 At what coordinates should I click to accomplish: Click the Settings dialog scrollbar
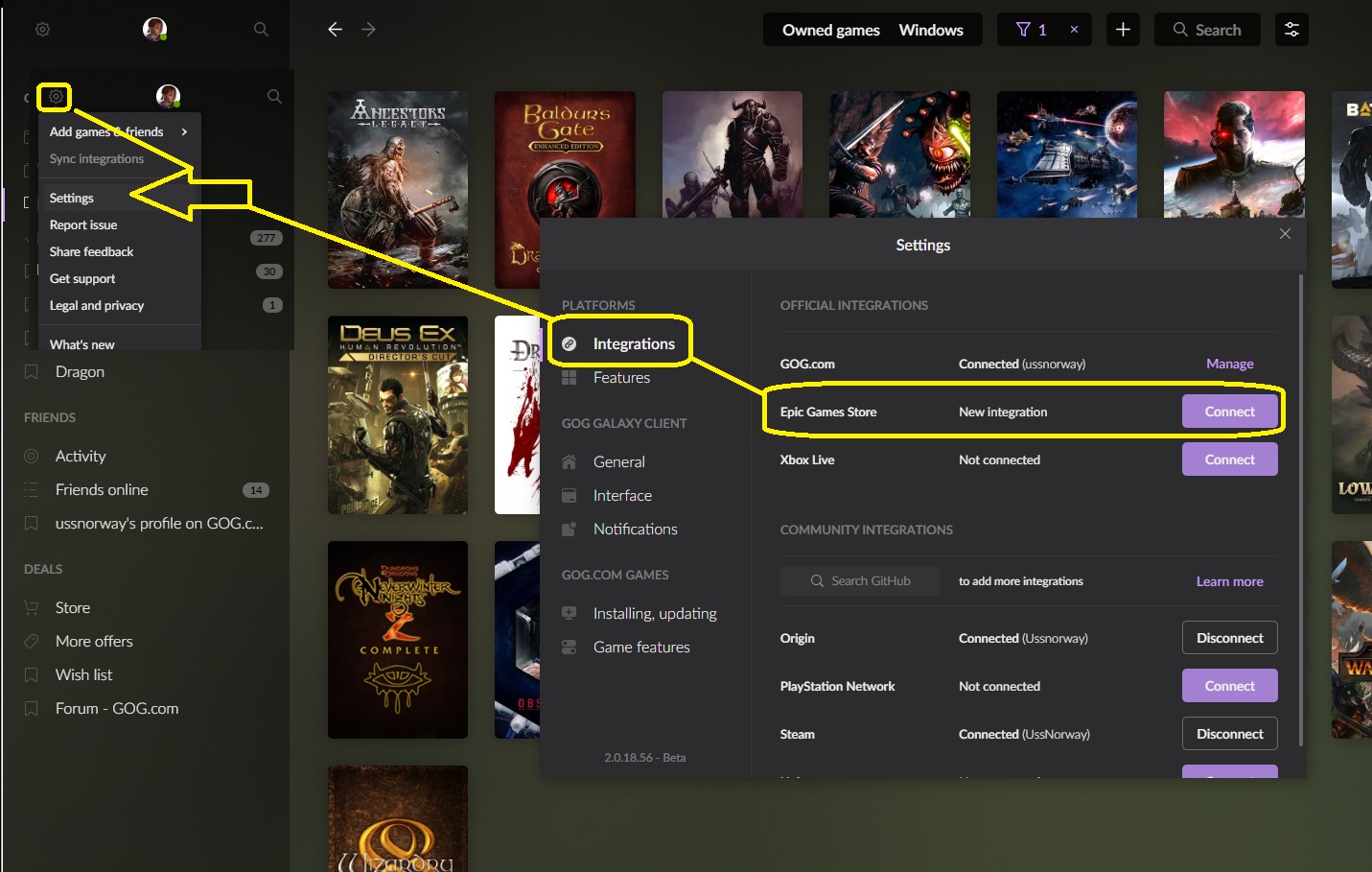coord(1301,510)
